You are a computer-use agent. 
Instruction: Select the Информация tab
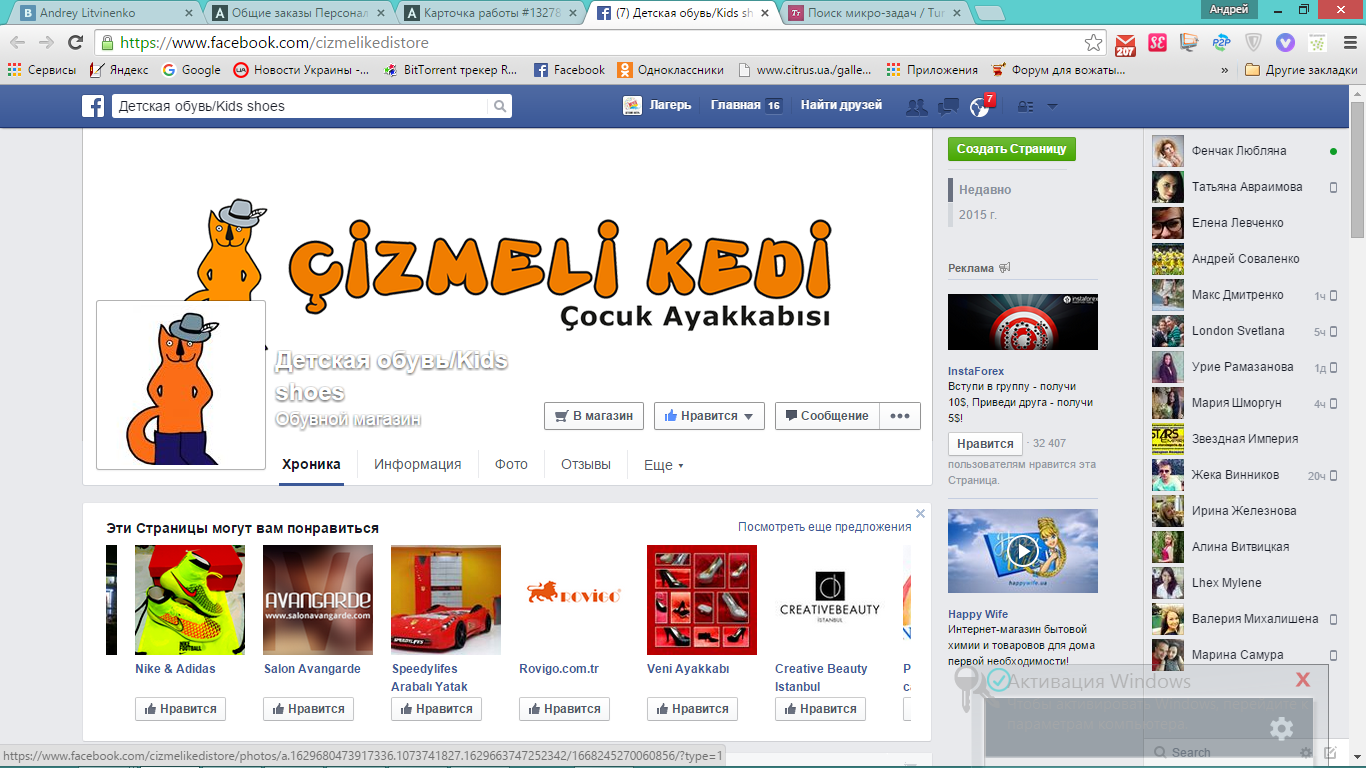tap(417, 465)
